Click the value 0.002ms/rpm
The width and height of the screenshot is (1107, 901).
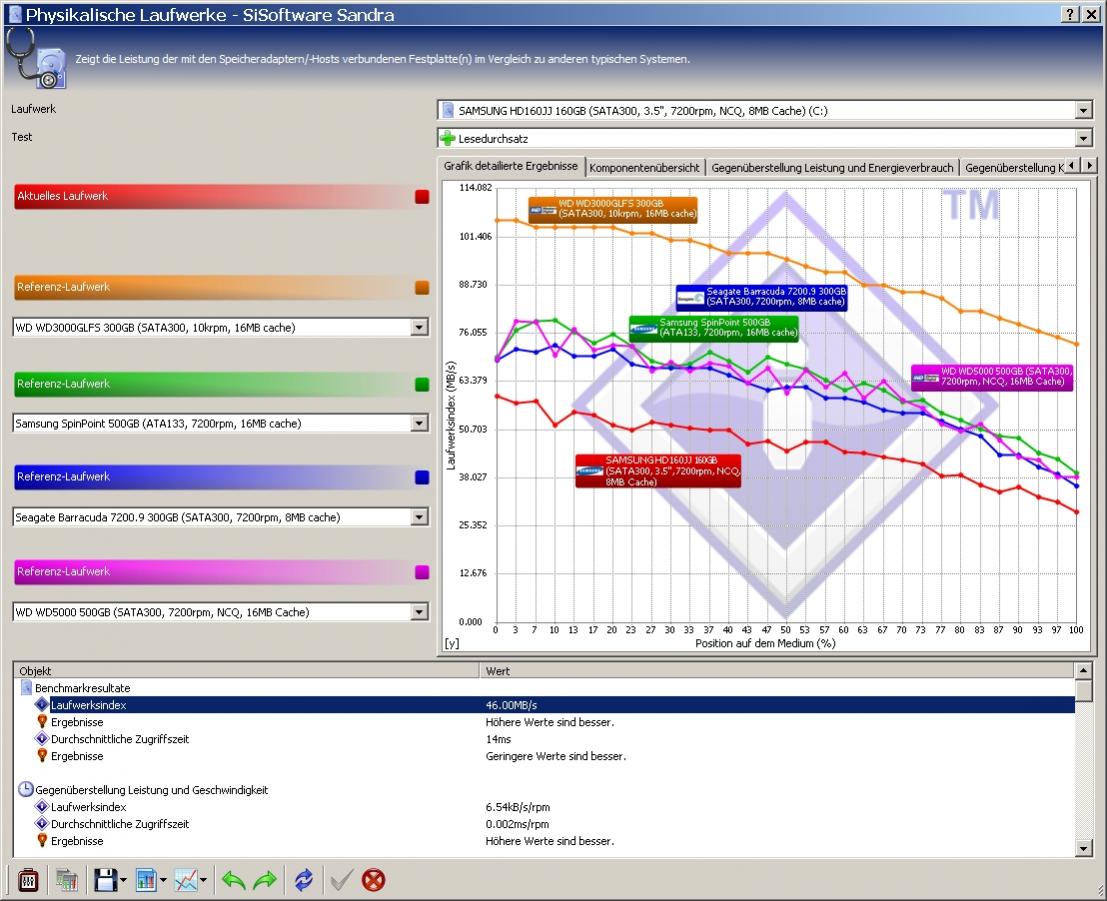(517, 823)
